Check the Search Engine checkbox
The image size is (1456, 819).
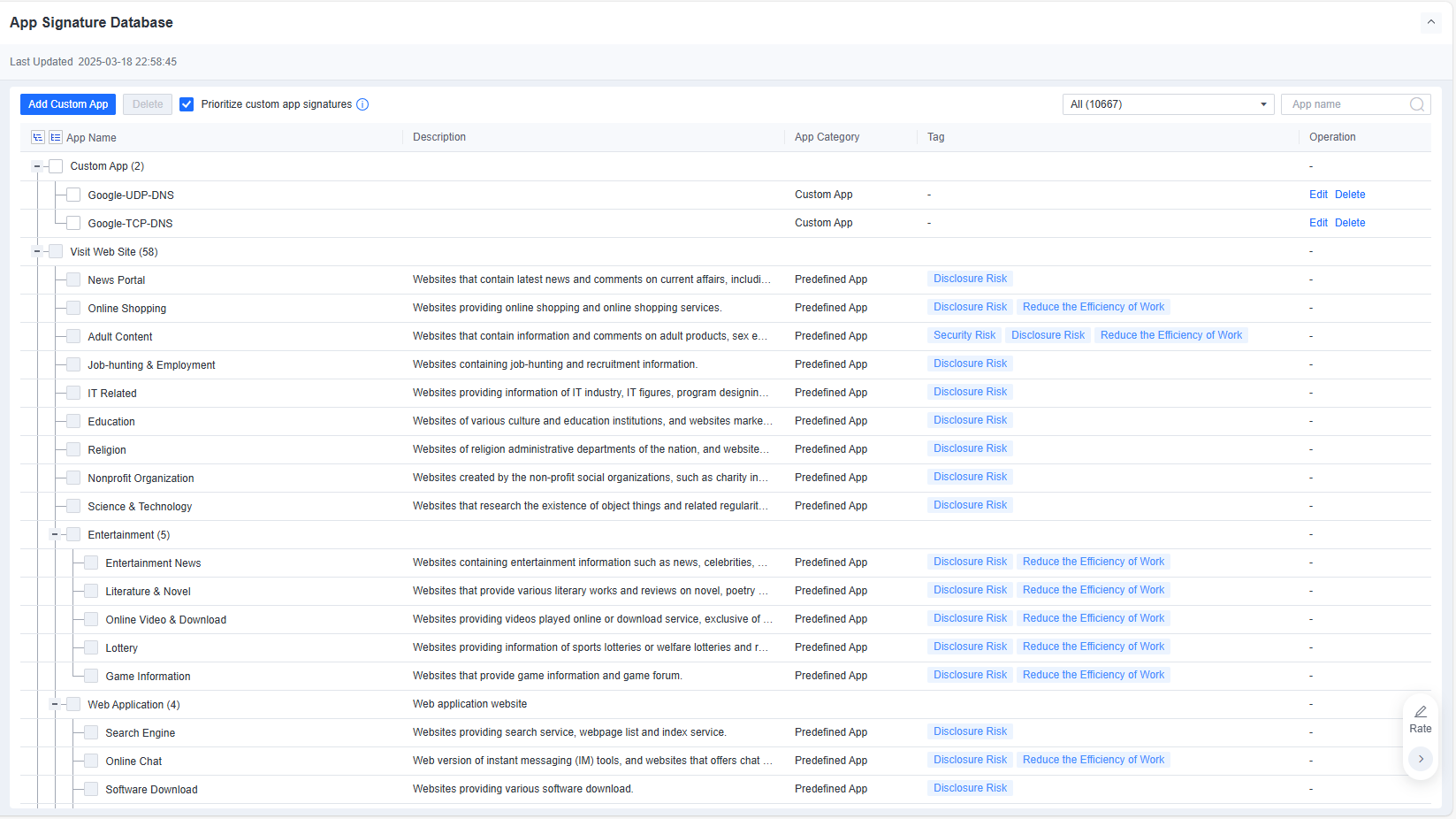pos(91,732)
